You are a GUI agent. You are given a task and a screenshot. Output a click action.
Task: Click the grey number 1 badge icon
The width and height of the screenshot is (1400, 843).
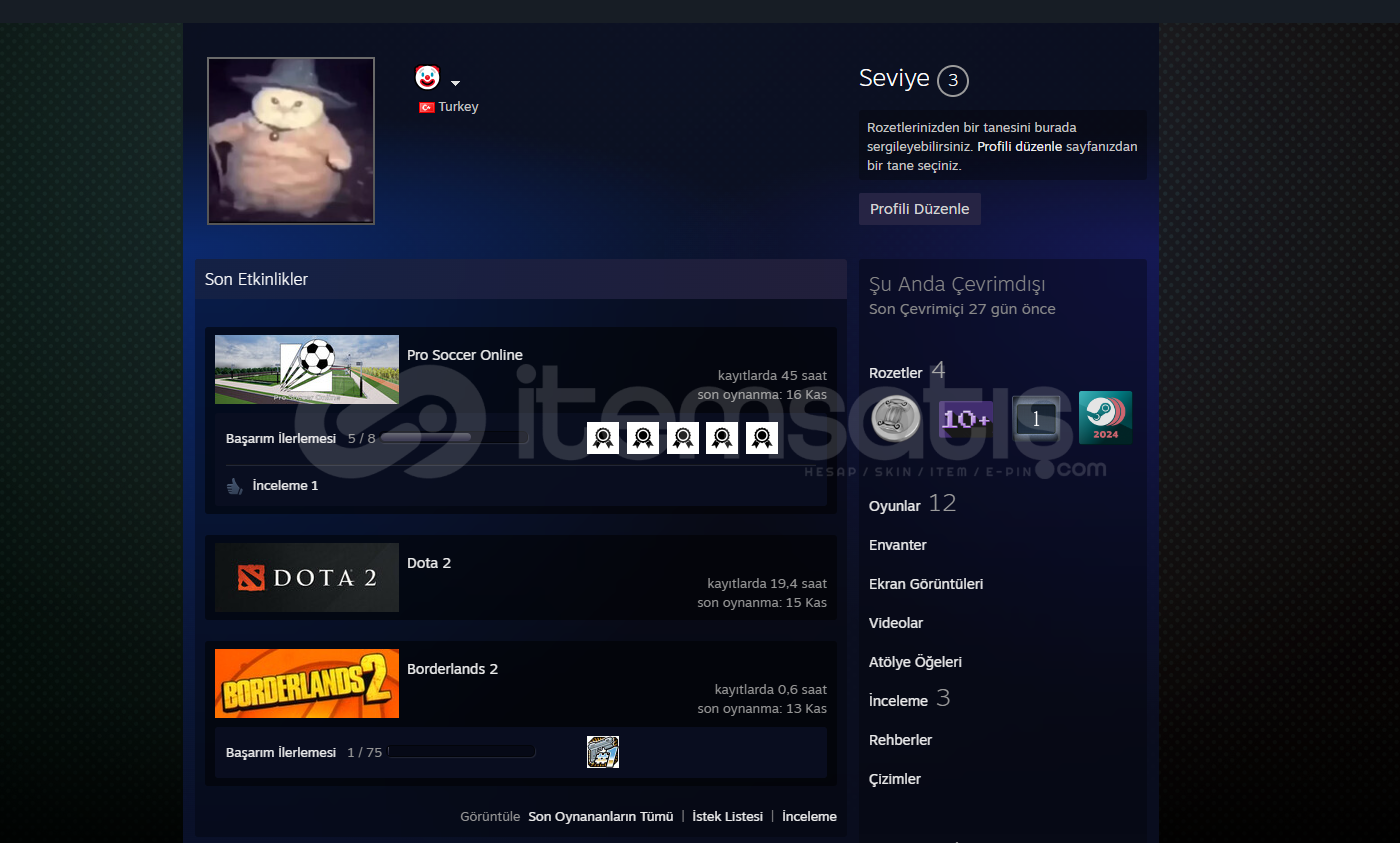(x=1036, y=418)
